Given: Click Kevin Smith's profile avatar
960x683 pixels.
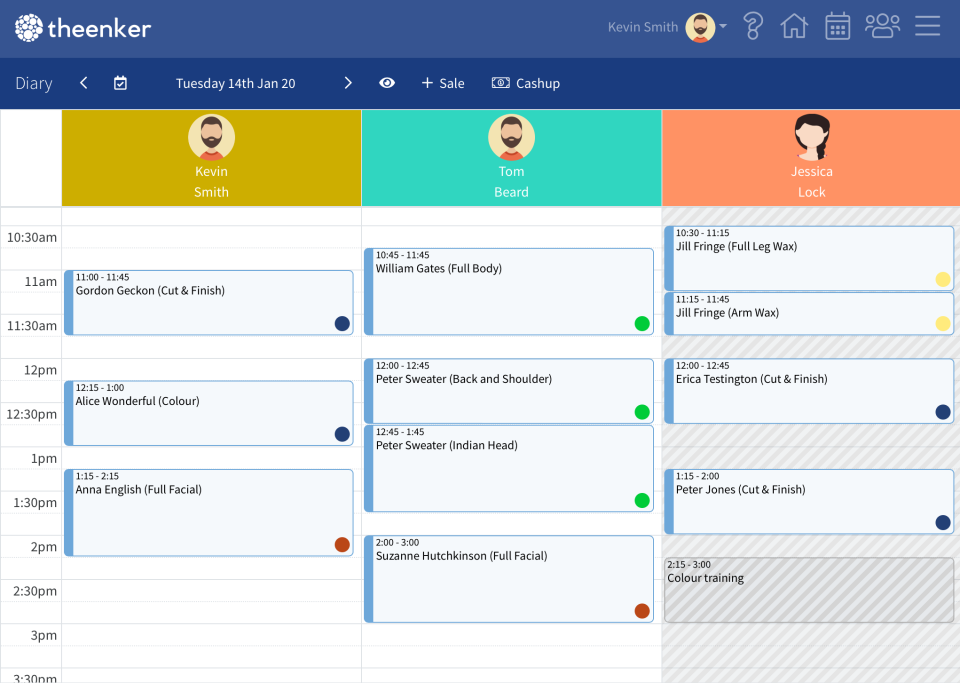Looking at the screenshot, I should tap(700, 27).
